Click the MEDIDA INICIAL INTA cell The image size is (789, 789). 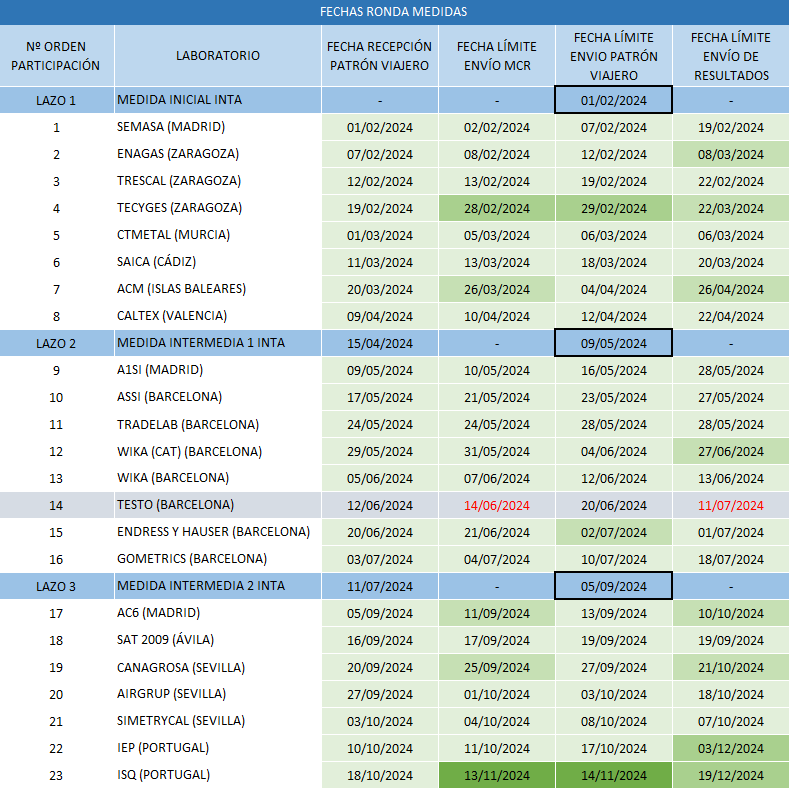click(x=218, y=100)
